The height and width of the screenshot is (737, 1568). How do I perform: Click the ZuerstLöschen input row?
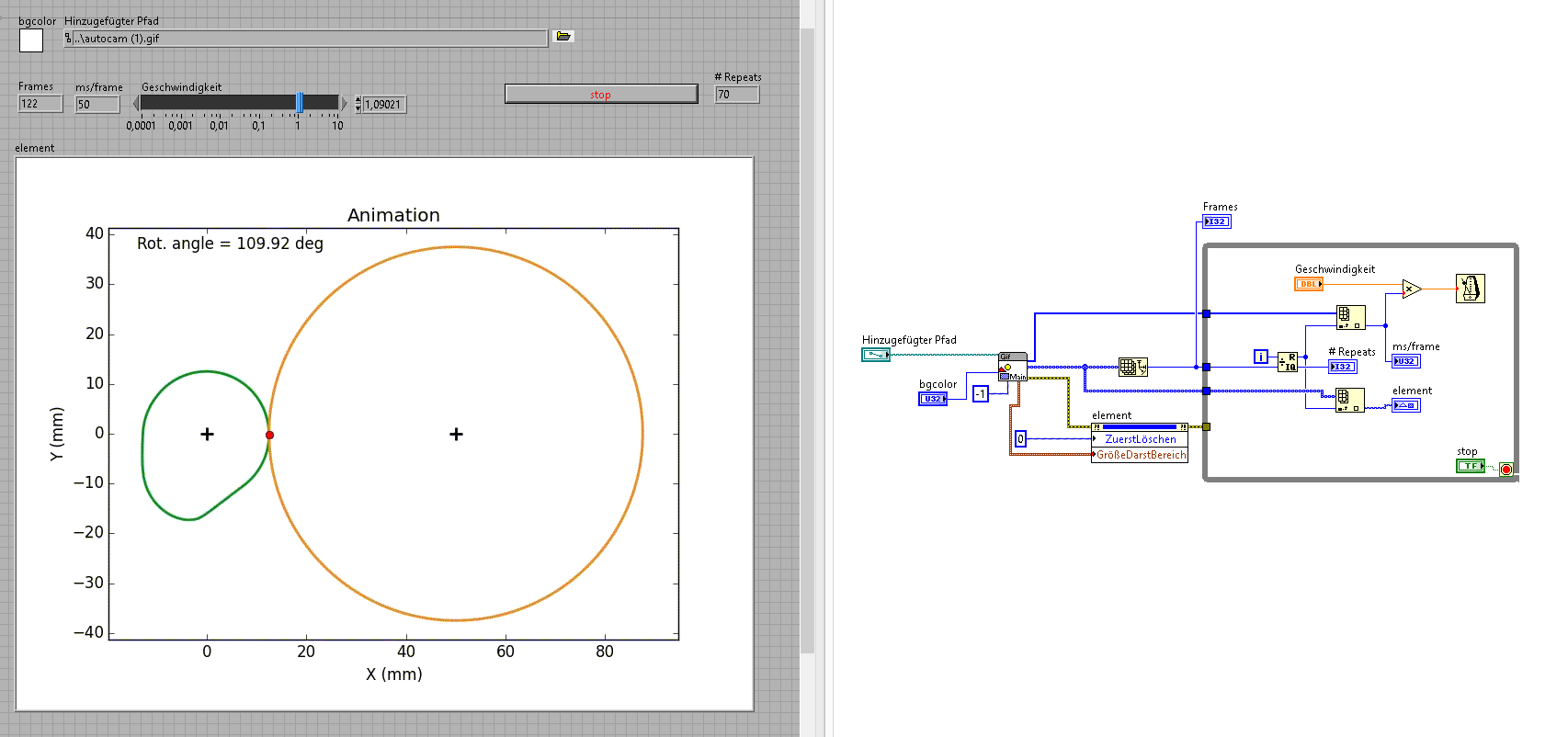[1140, 439]
